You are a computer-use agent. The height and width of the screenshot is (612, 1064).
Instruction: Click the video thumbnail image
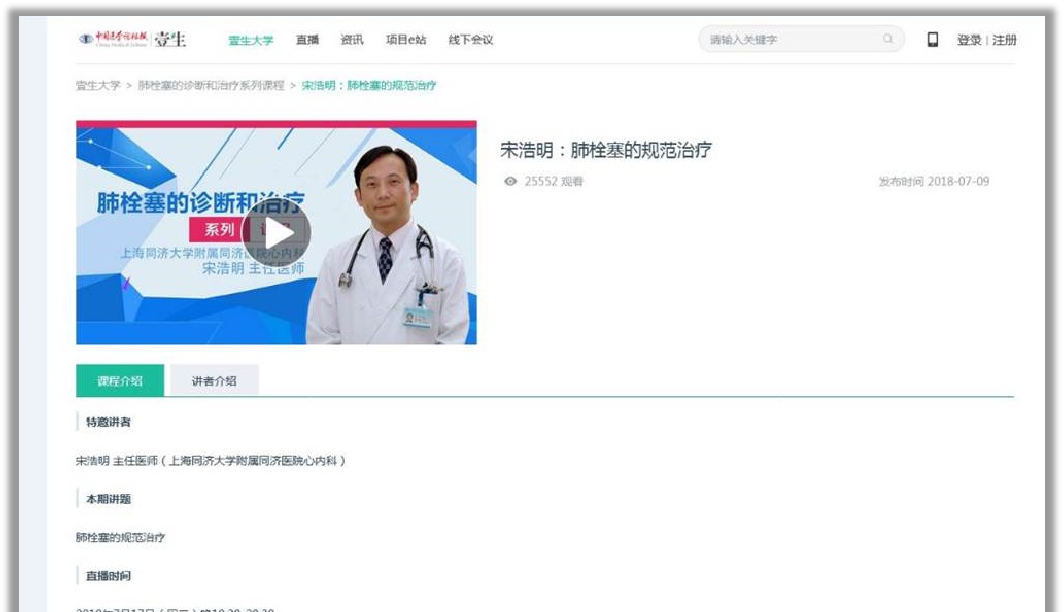tap(276, 233)
